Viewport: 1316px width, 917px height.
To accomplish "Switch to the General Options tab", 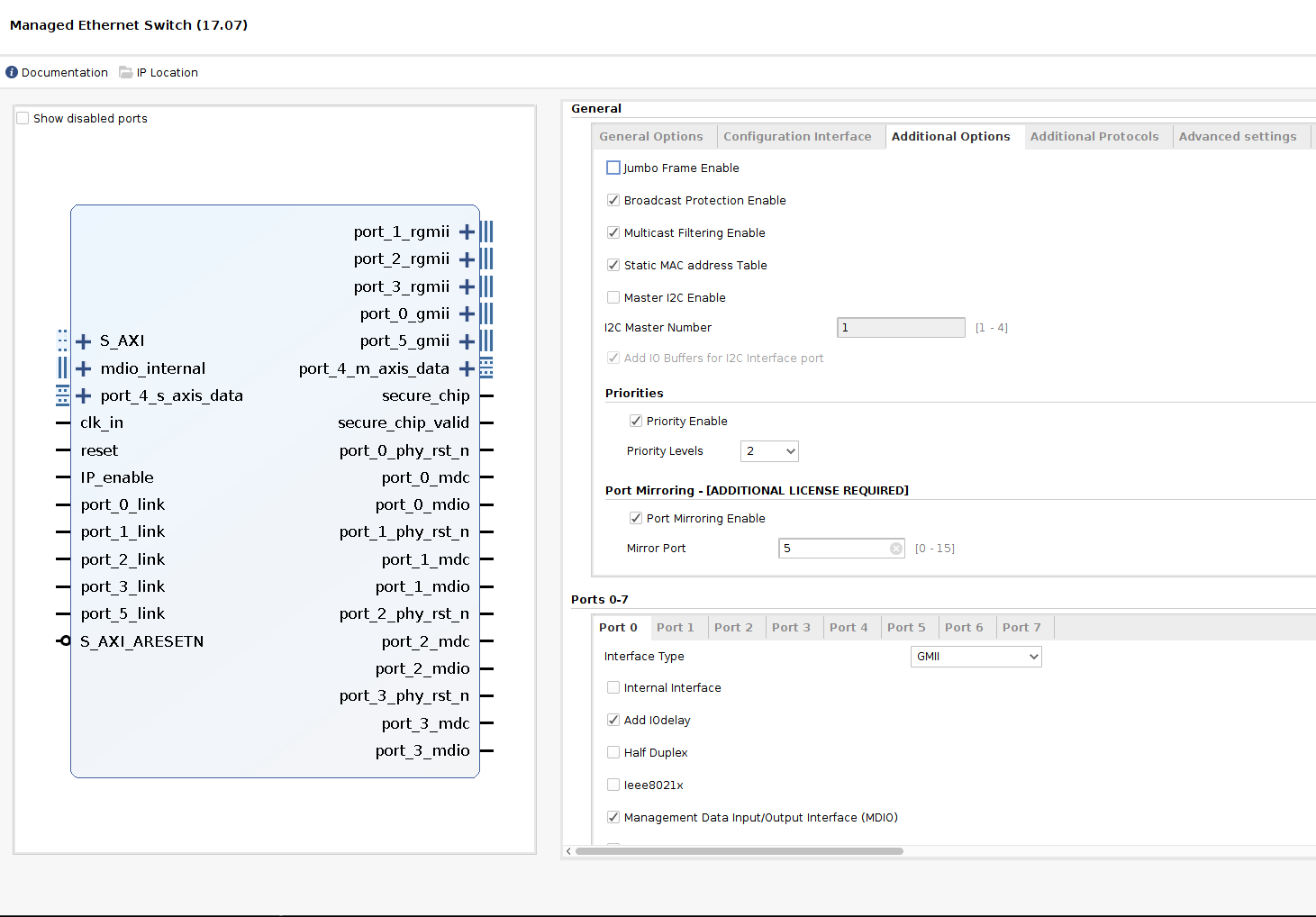I will 651,137.
